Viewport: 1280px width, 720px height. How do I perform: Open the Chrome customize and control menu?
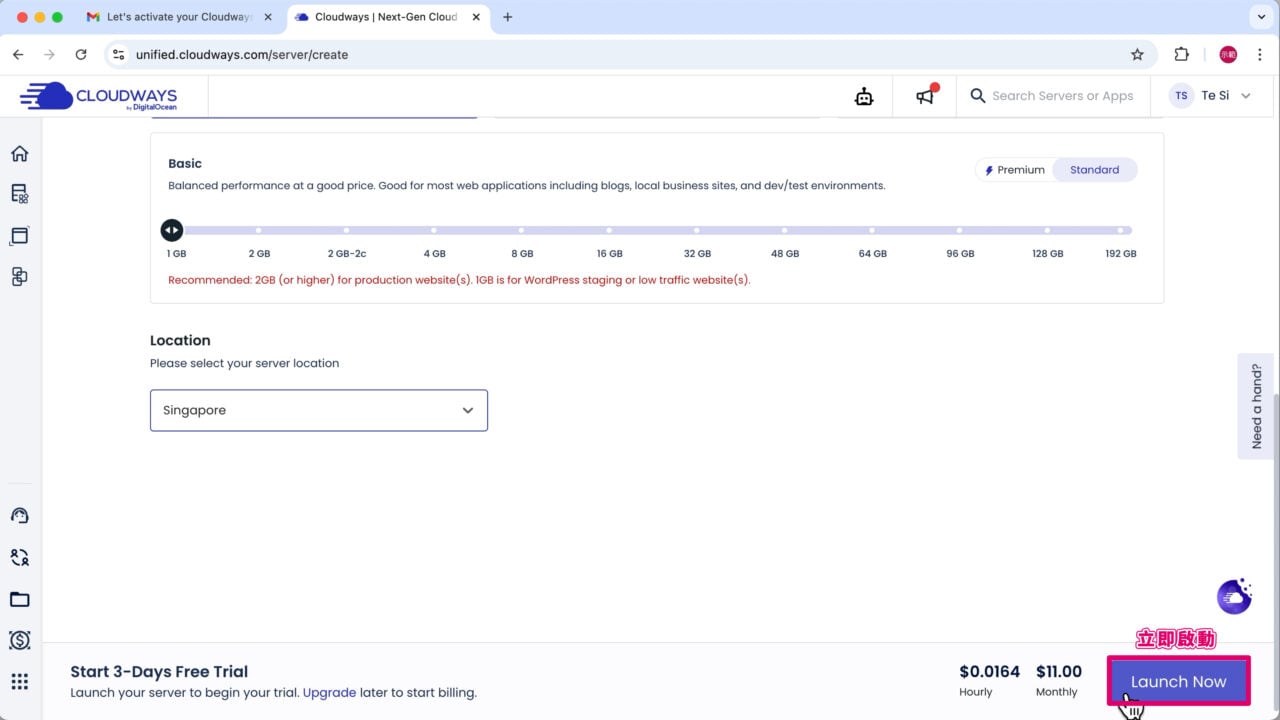tap(1260, 55)
